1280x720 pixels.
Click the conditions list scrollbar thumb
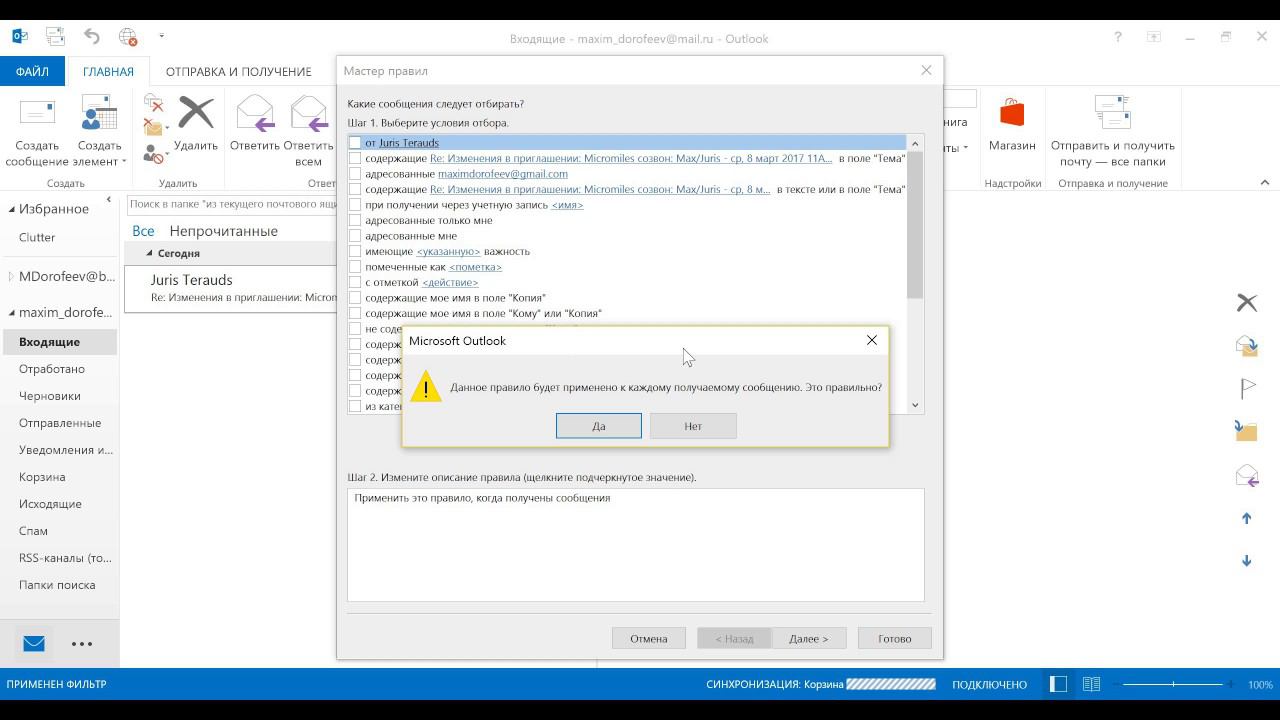click(x=914, y=226)
